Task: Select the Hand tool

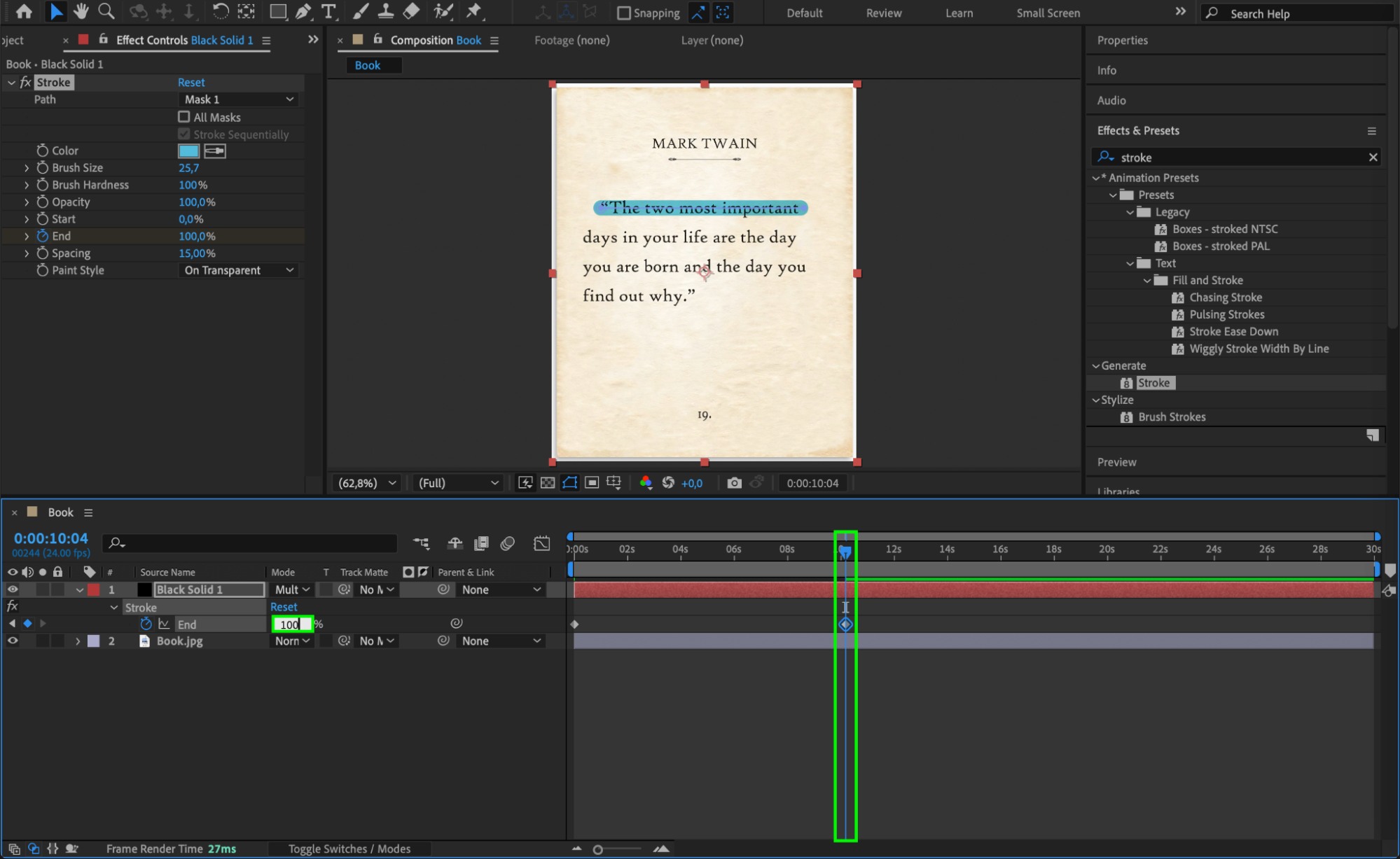Action: pyautogui.click(x=81, y=11)
